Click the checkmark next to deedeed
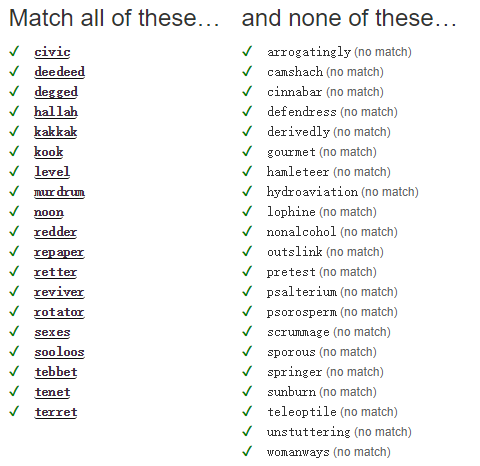This screenshot has height=466, width=480. tap(14, 71)
